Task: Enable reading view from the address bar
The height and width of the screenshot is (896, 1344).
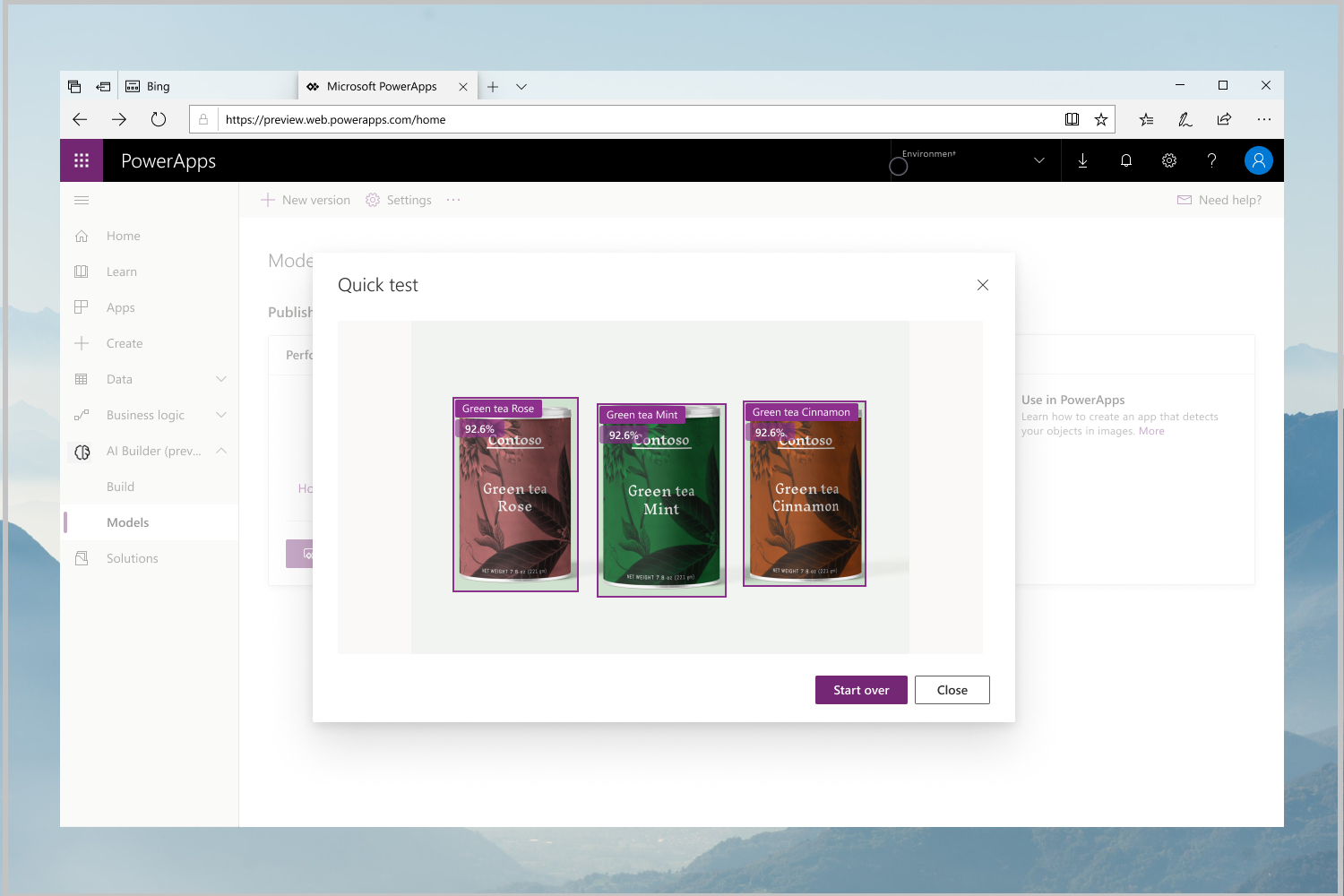Action: [1072, 119]
